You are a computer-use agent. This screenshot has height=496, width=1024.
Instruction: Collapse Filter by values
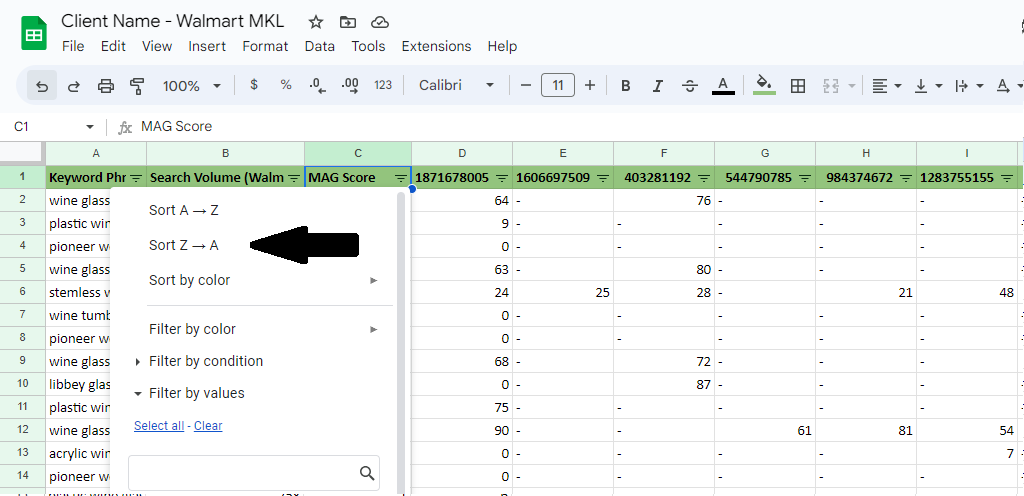coord(189,393)
